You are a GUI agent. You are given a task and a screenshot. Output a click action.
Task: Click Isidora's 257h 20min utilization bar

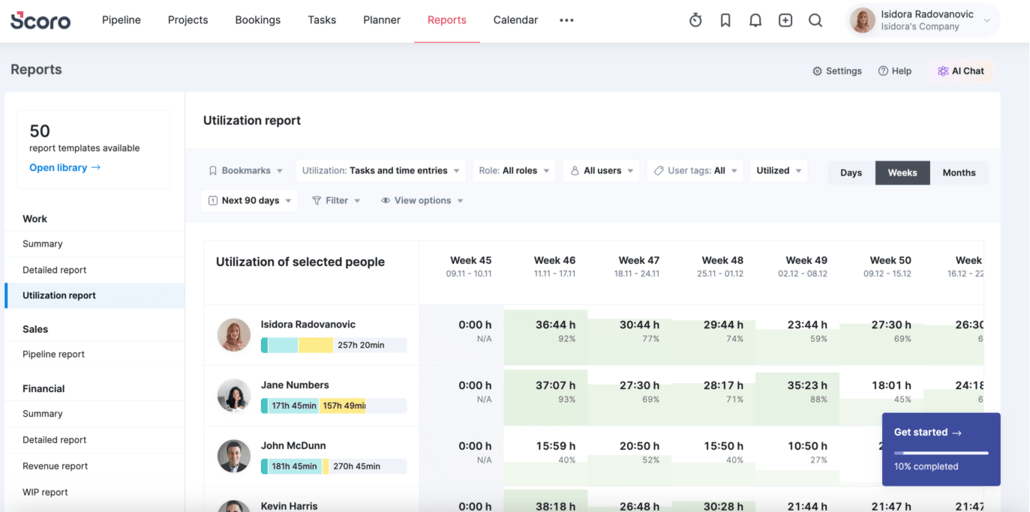point(334,345)
